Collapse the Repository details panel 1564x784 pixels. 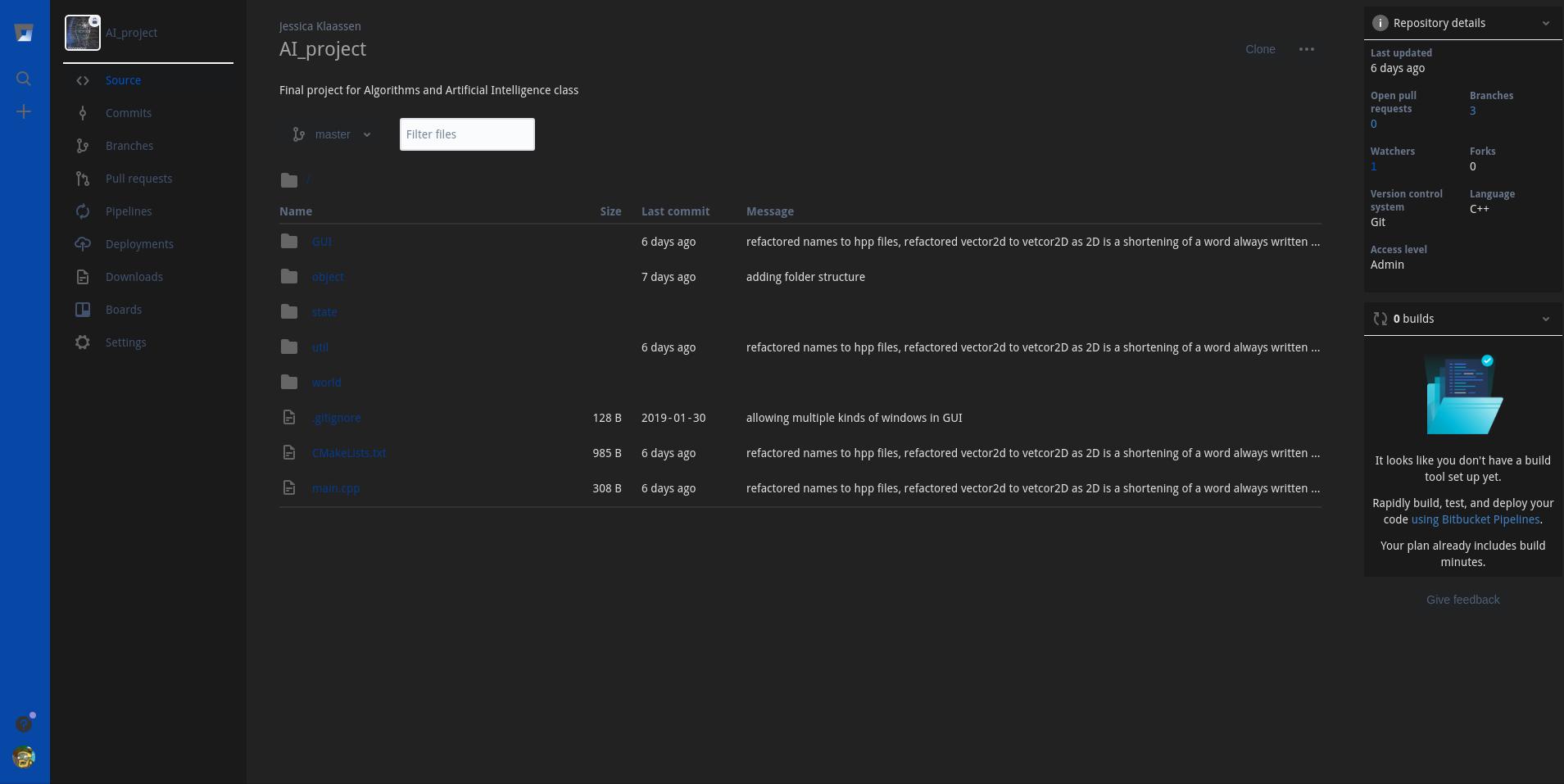click(1545, 22)
